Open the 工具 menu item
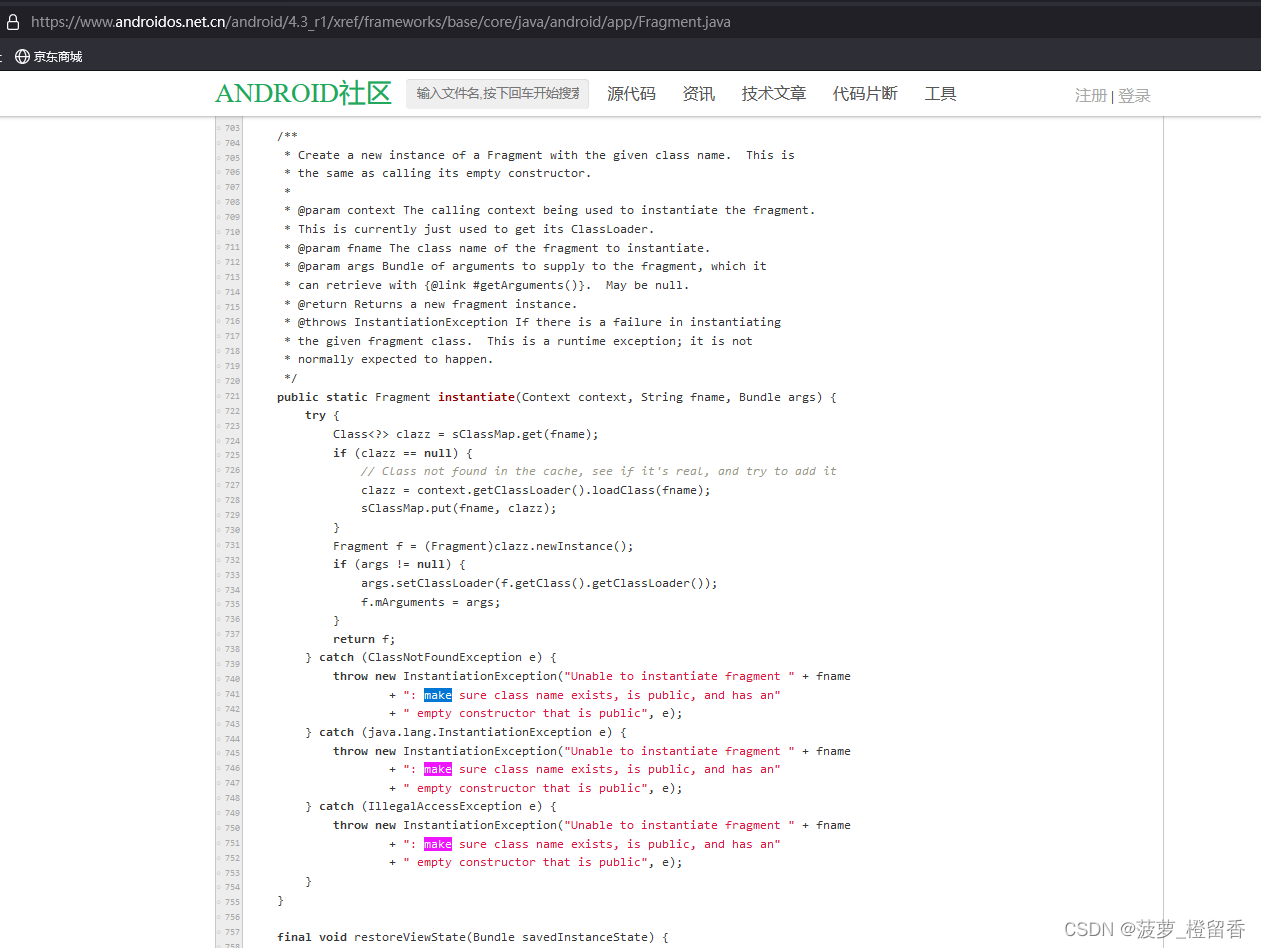This screenshot has width=1261, height=948. [x=940, y=93]
